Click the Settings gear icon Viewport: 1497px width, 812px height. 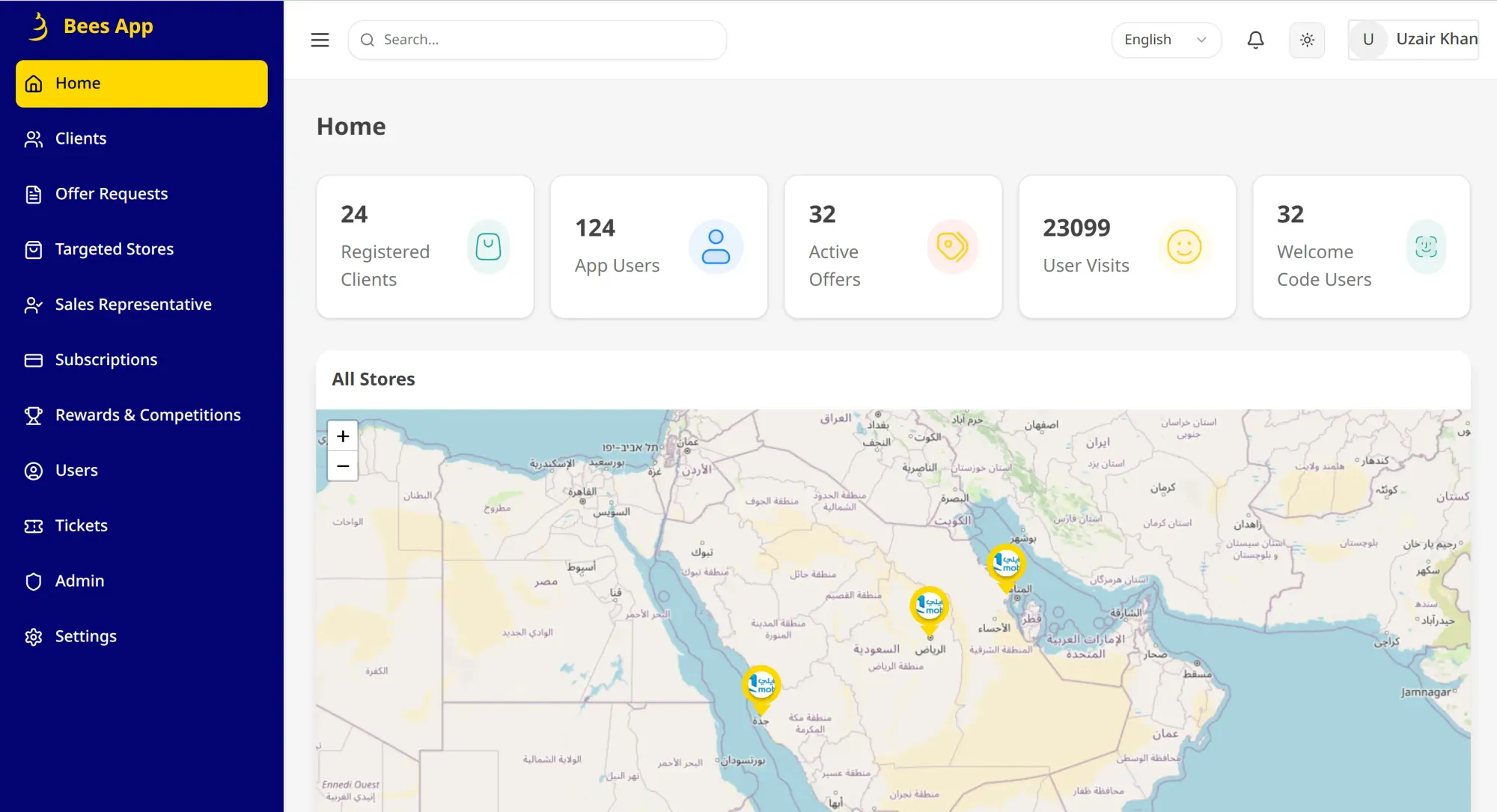pos(34,637)
